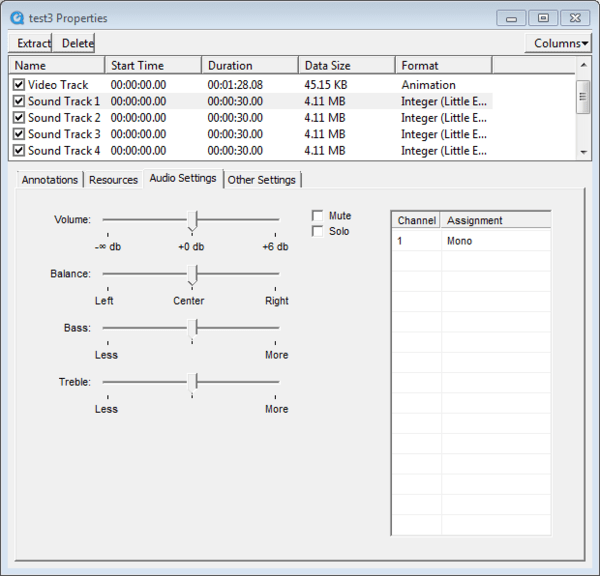Sort by Duration column header

(x=250, y=65)
